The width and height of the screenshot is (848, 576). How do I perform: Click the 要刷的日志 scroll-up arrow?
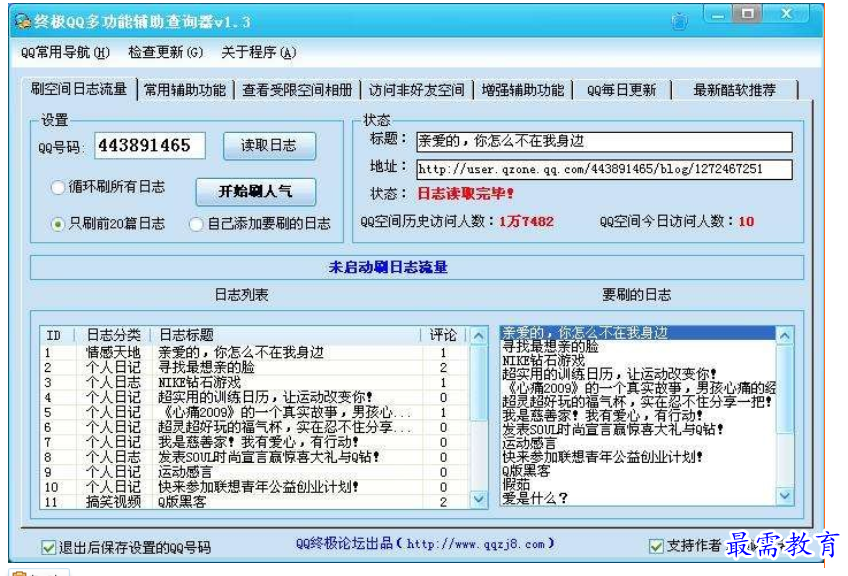pos(785,336)
